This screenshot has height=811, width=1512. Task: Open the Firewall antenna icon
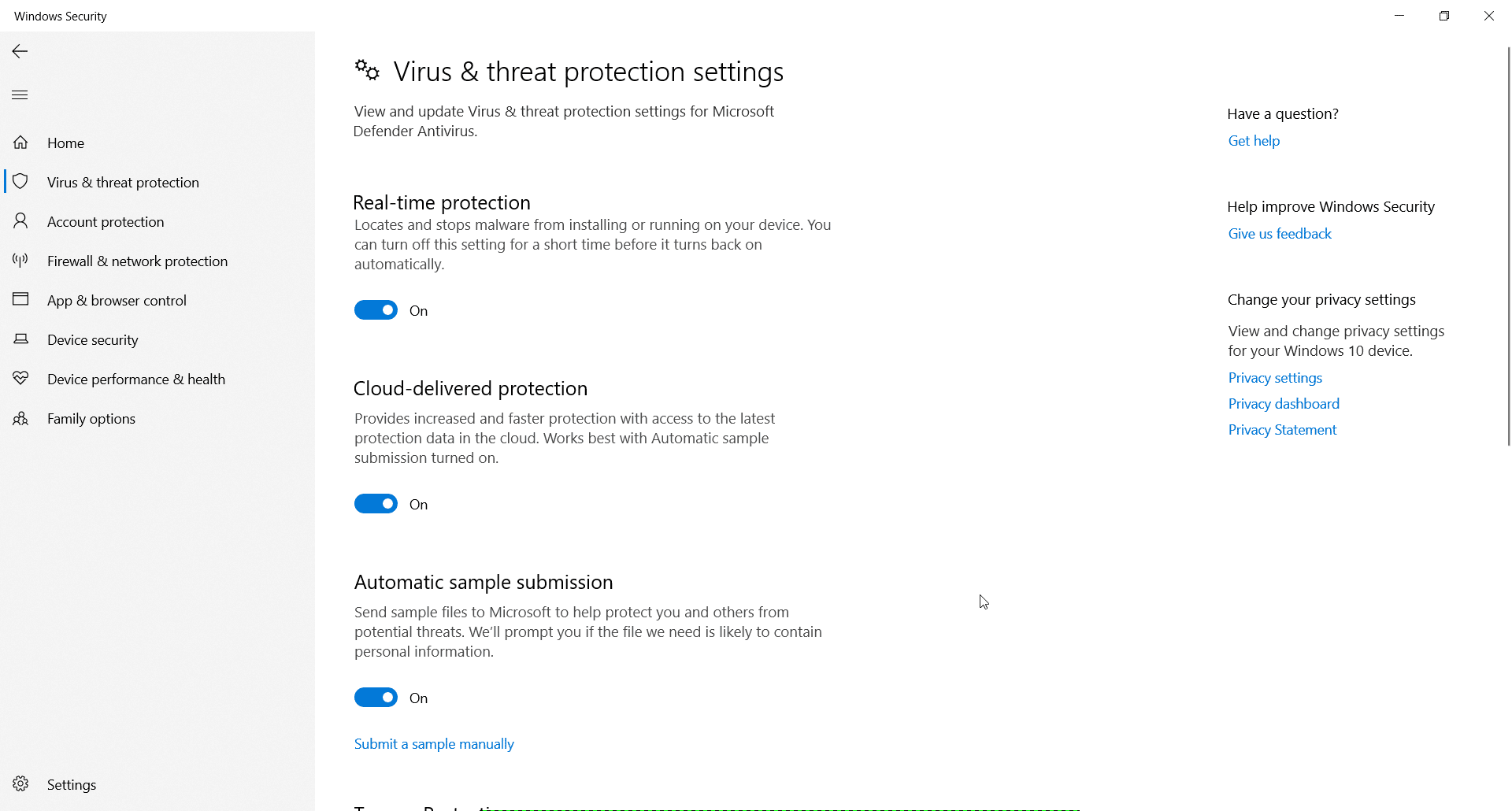(x=20, y=261)
